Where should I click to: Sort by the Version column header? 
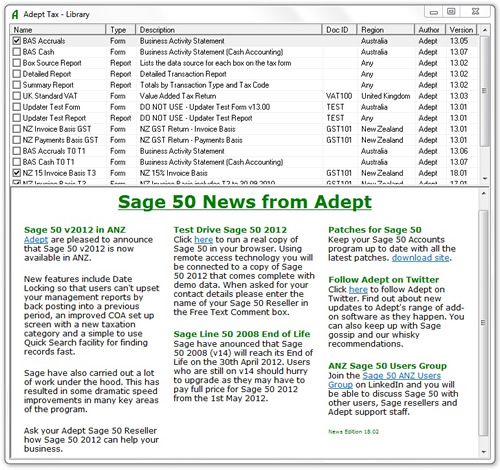(x=461, y=30)
